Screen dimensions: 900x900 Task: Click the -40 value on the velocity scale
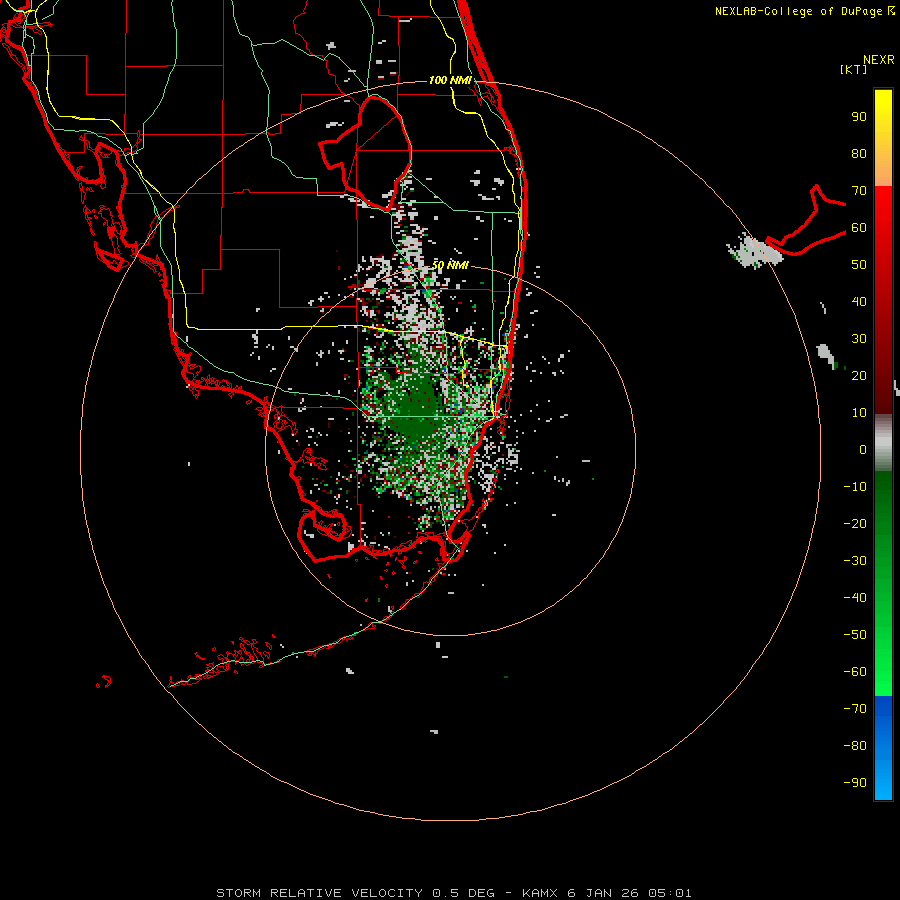coord(855,598)
